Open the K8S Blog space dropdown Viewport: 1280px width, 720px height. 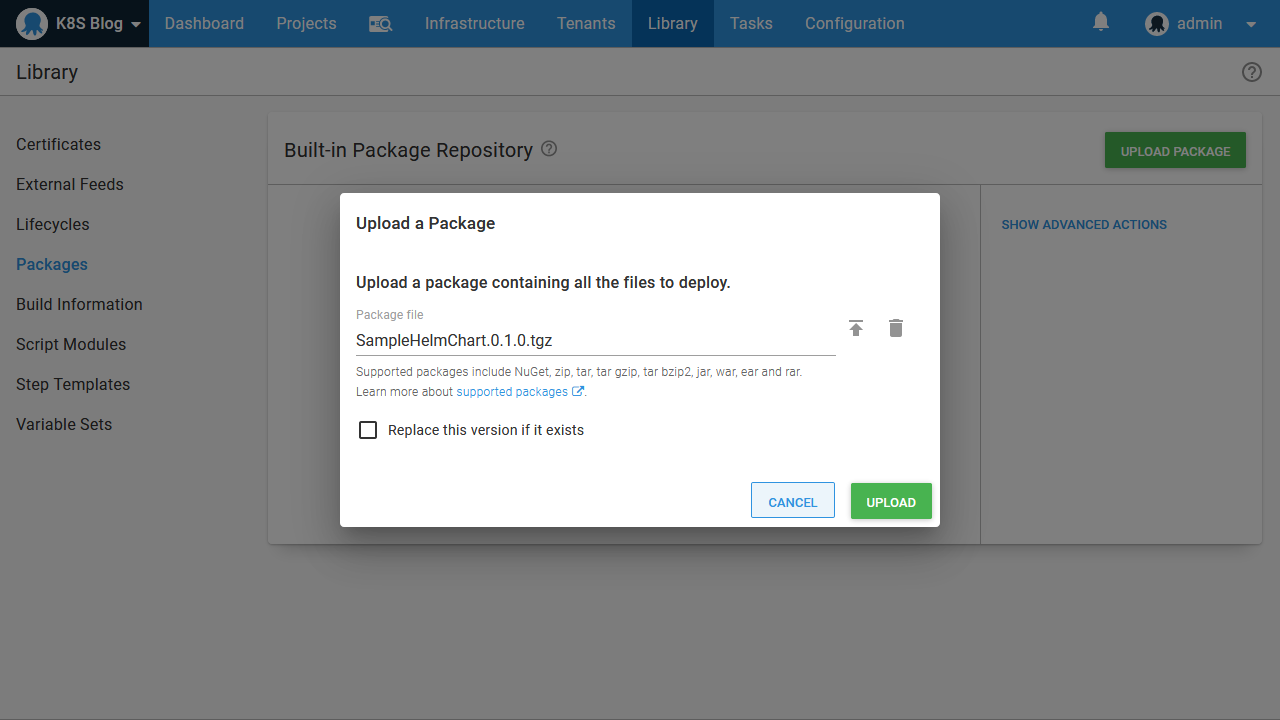[x=136, y=24]
